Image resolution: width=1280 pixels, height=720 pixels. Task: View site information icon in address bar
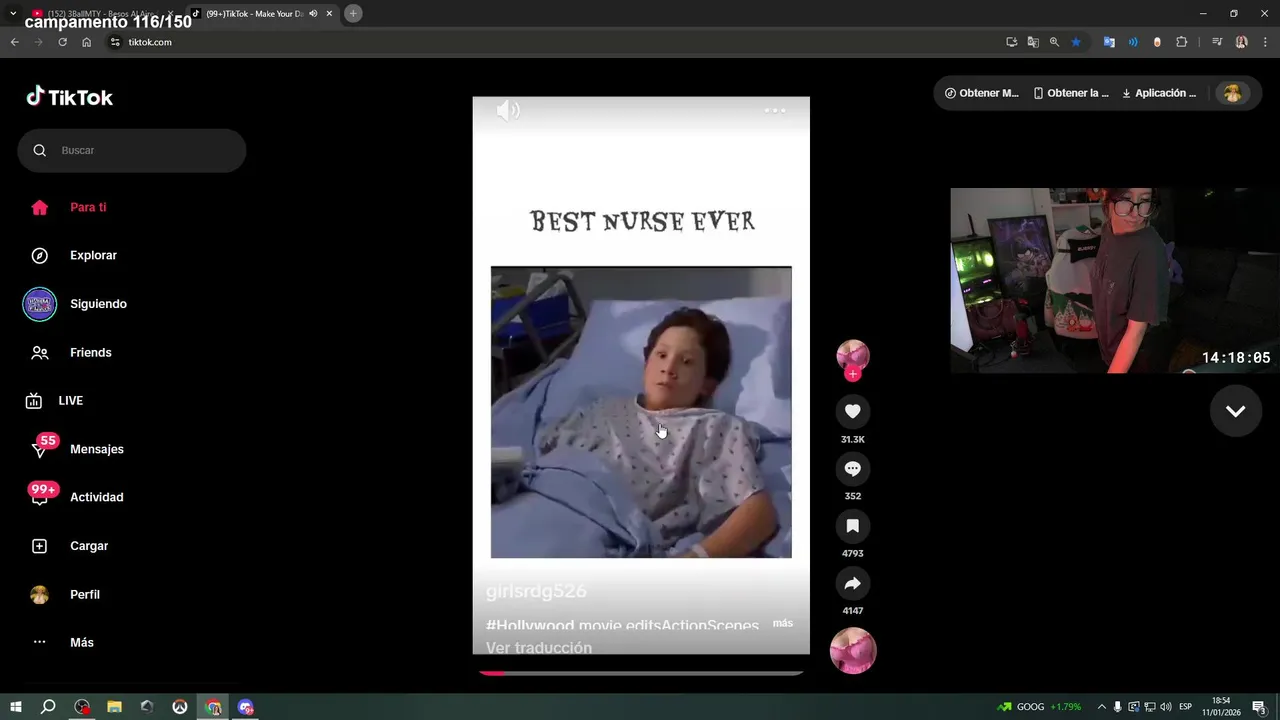(x=115, y=42)
